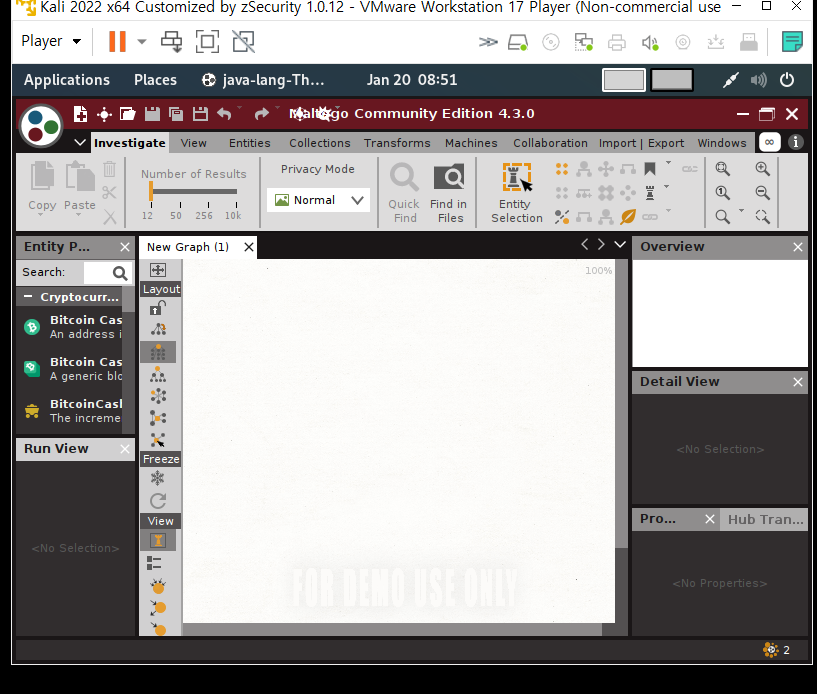817x694 pixels.
Task: Activate the Entity Selection tool
Action: 517,192
